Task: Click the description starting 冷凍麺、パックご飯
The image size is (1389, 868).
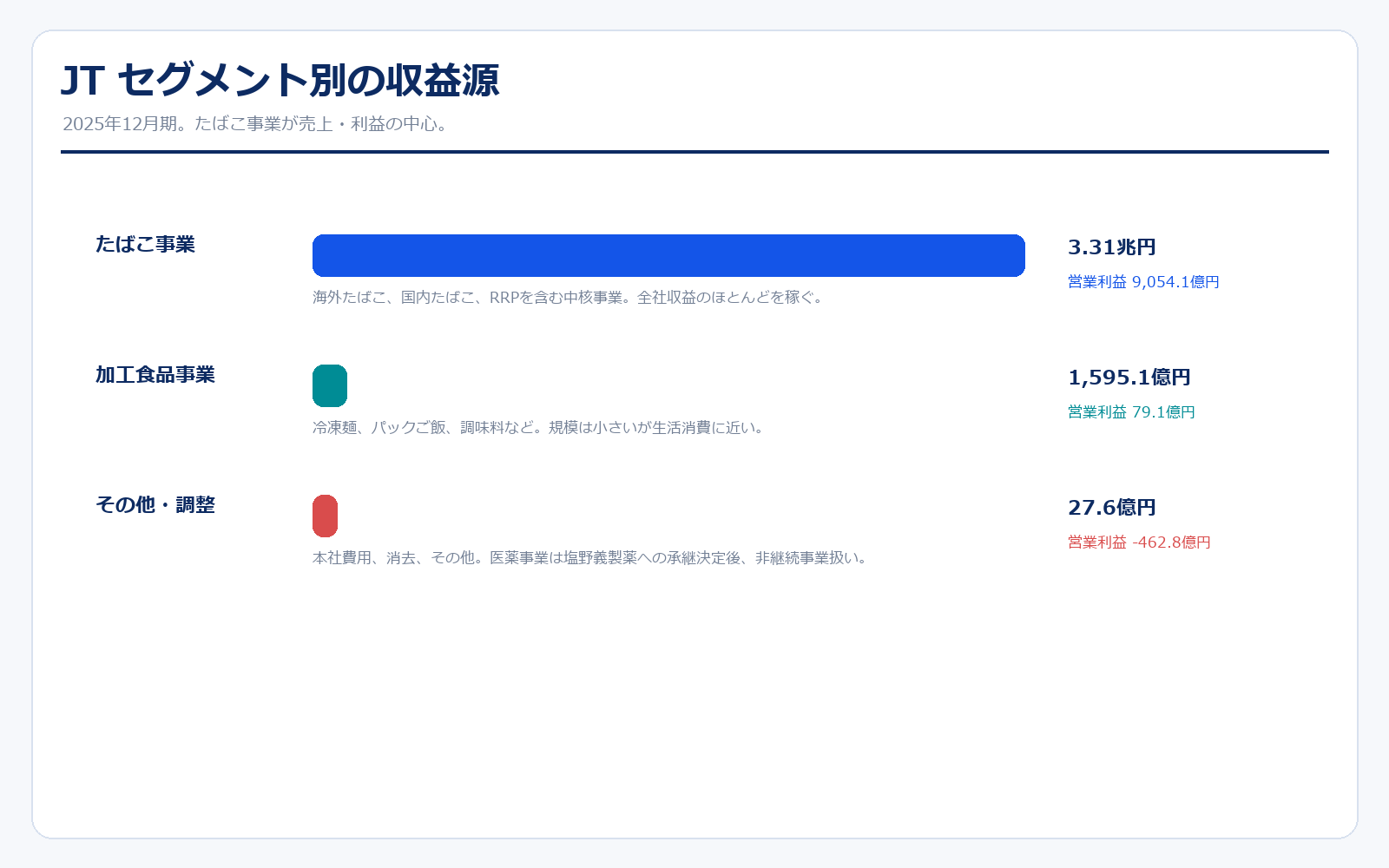Action: pos(538,428)
